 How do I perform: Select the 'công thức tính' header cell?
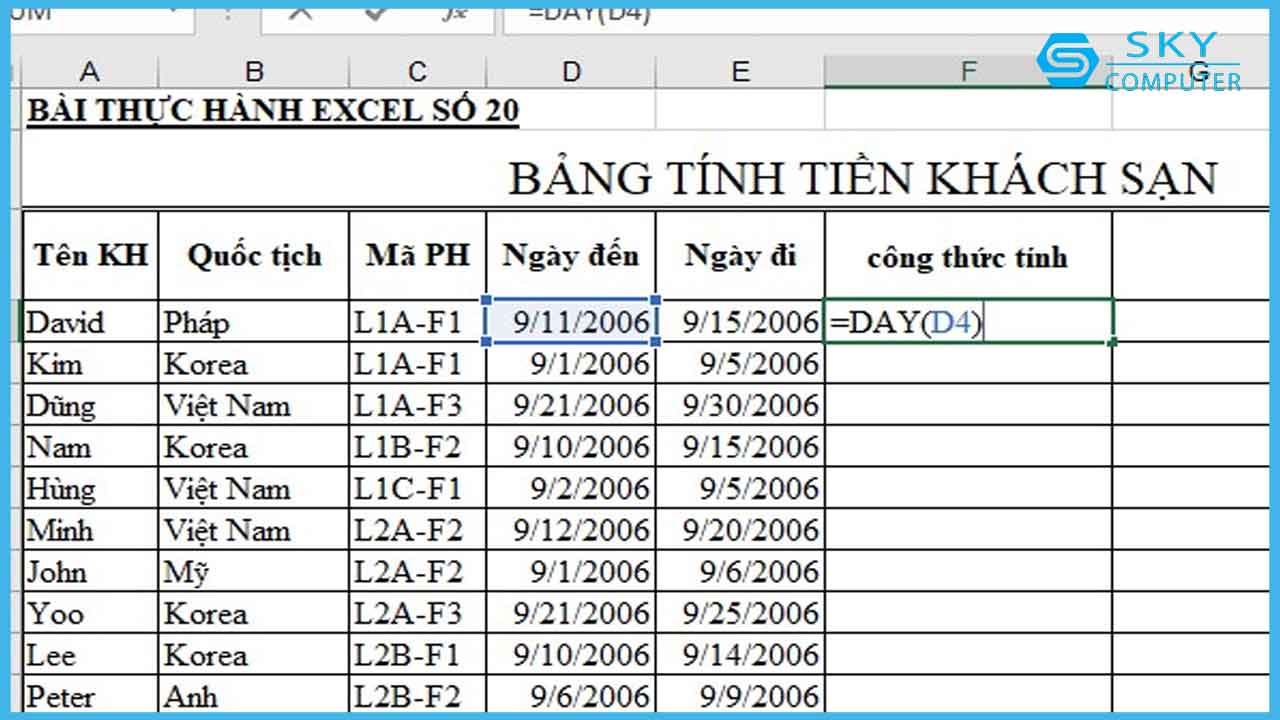[967, 257]
